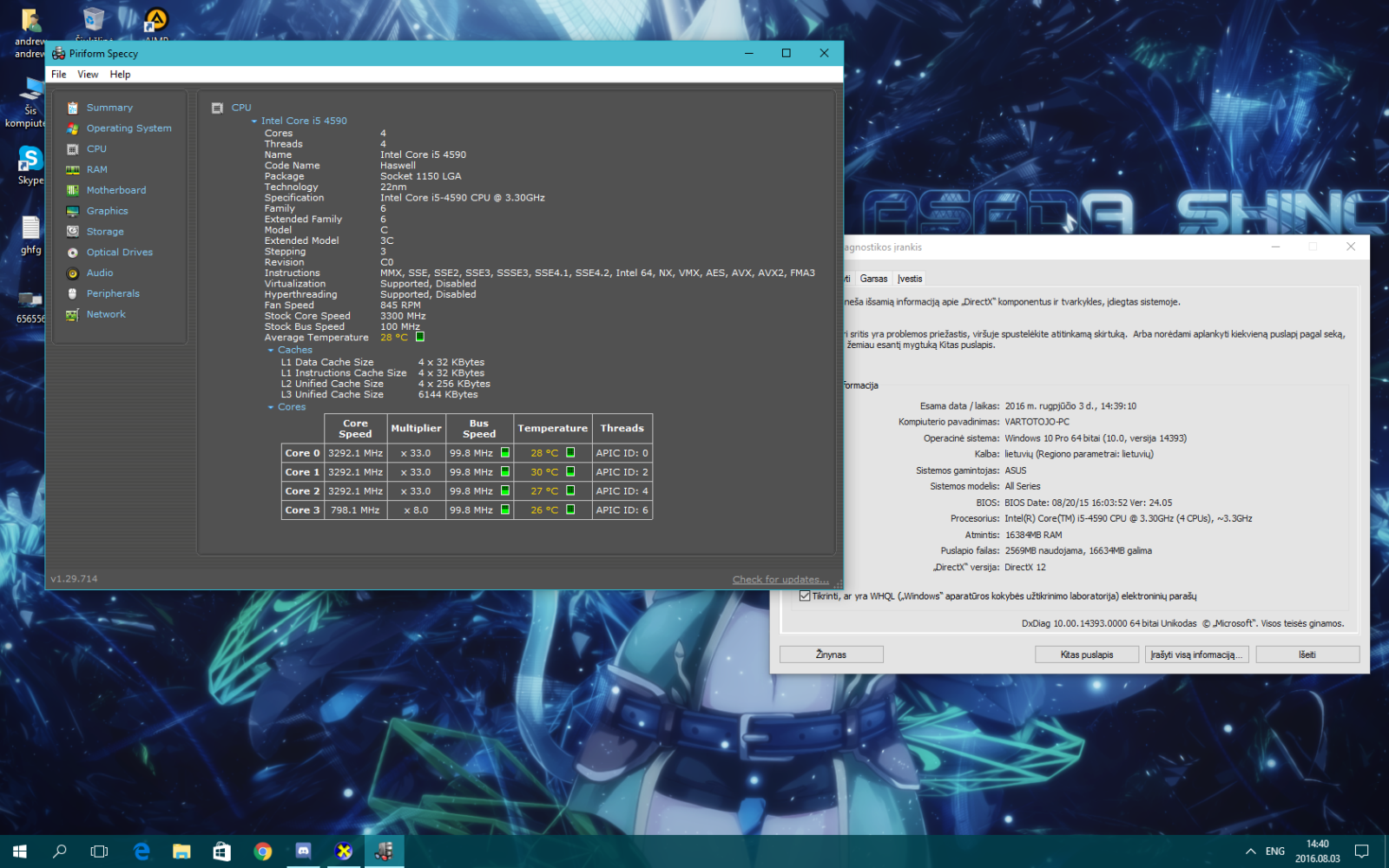Click the Hyperthreading row label
Viewport: 1389px width, 868px height.
301,295
